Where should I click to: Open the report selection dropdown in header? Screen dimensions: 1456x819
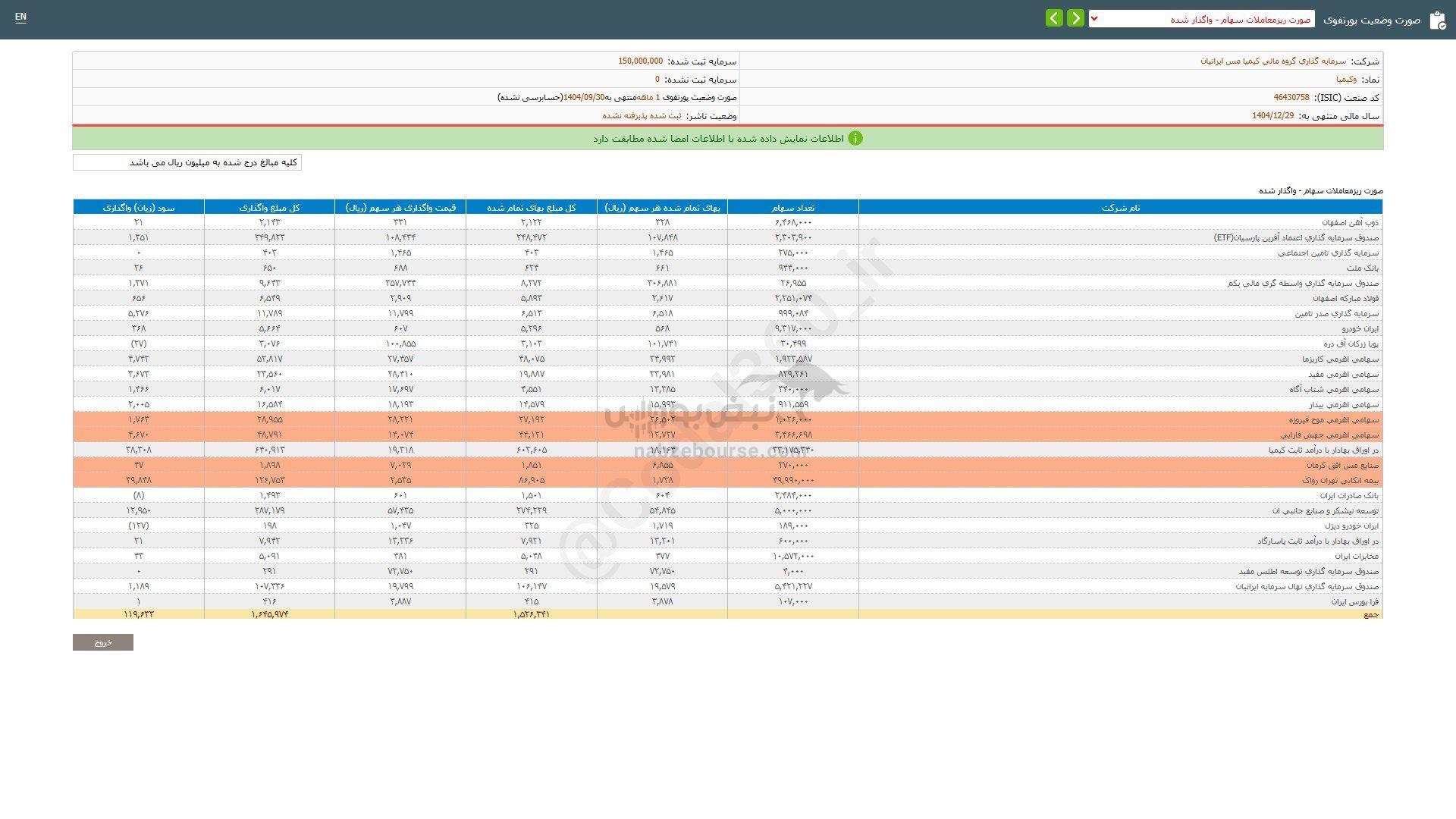(1202, 20)
